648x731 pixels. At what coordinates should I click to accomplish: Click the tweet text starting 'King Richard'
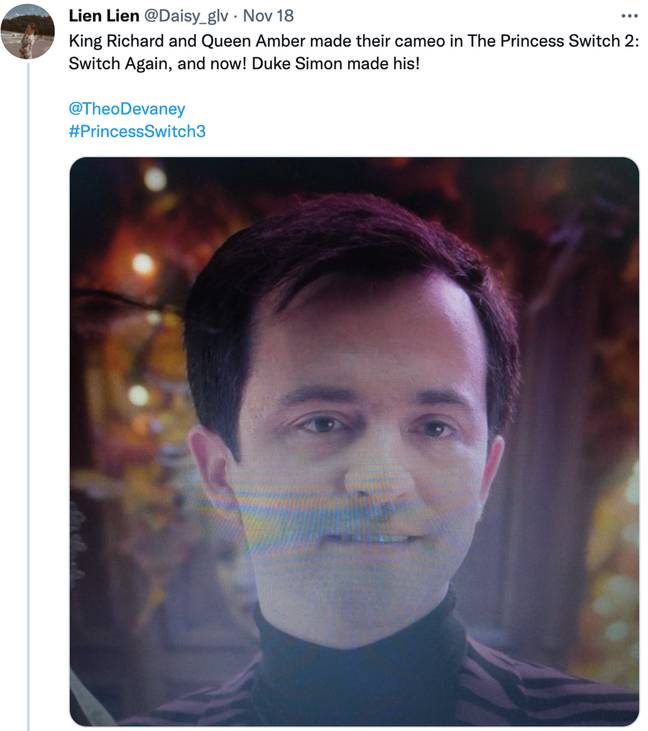(x=354, y=52)
